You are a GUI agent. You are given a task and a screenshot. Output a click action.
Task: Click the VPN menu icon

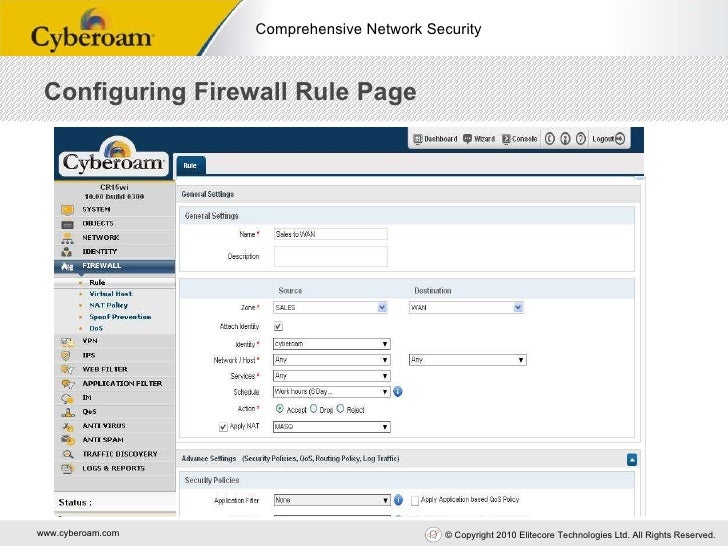(67, 342)
